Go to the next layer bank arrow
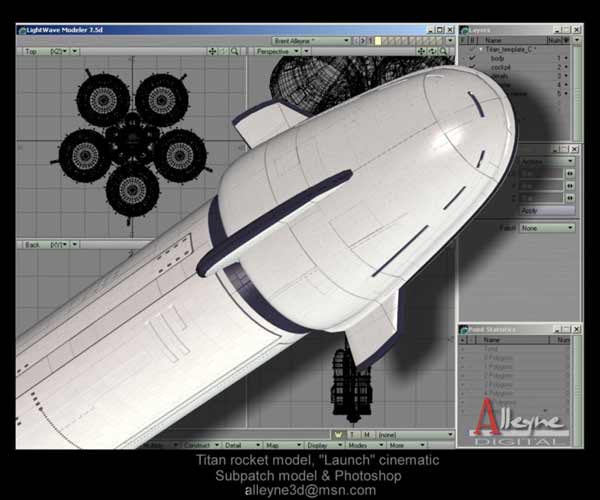Image resolution: width=600 pixels, height=500 pixels. pos(363,41)
